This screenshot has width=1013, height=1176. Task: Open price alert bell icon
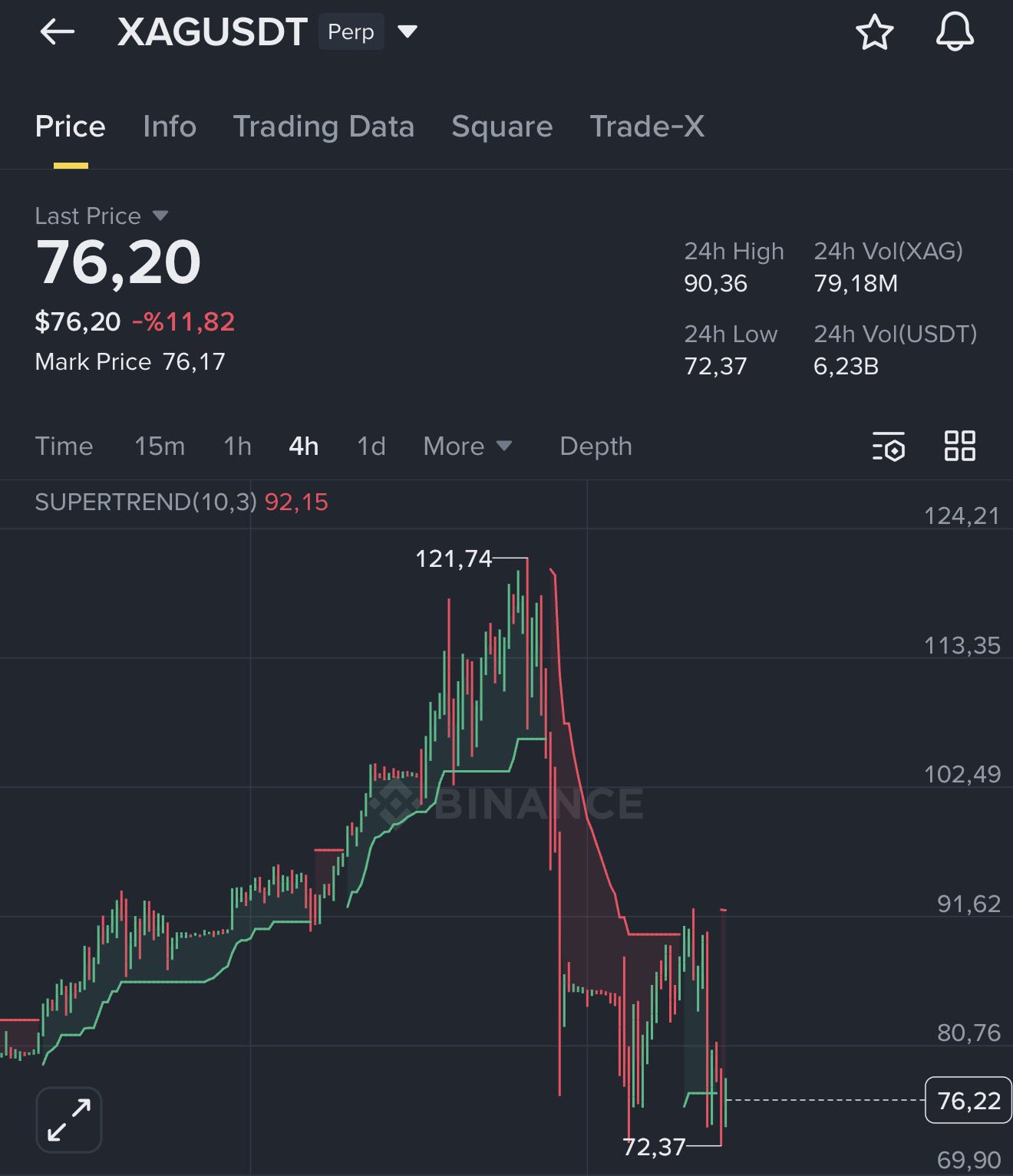(x=955, y=32)
